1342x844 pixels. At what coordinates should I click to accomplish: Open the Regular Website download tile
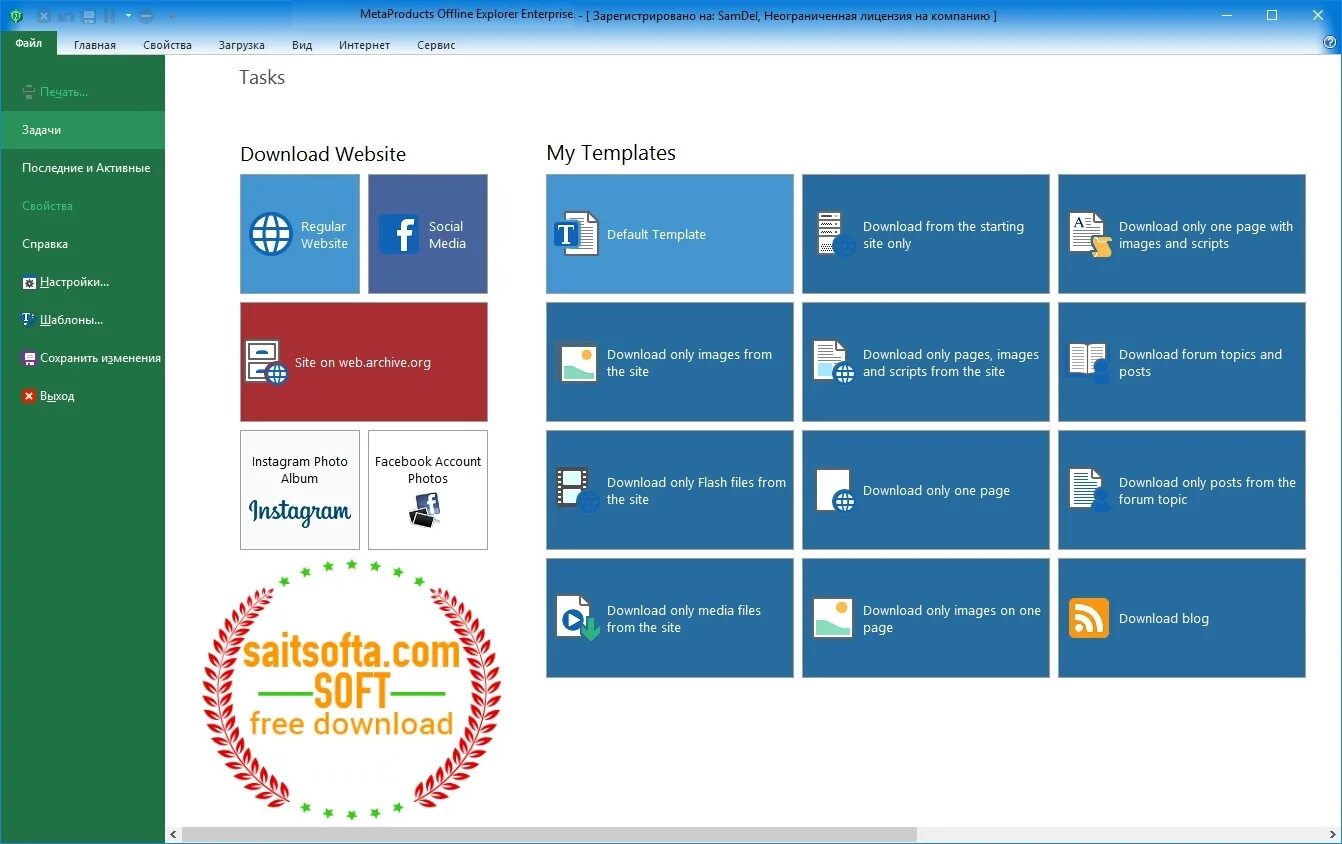tap(300, 234)
